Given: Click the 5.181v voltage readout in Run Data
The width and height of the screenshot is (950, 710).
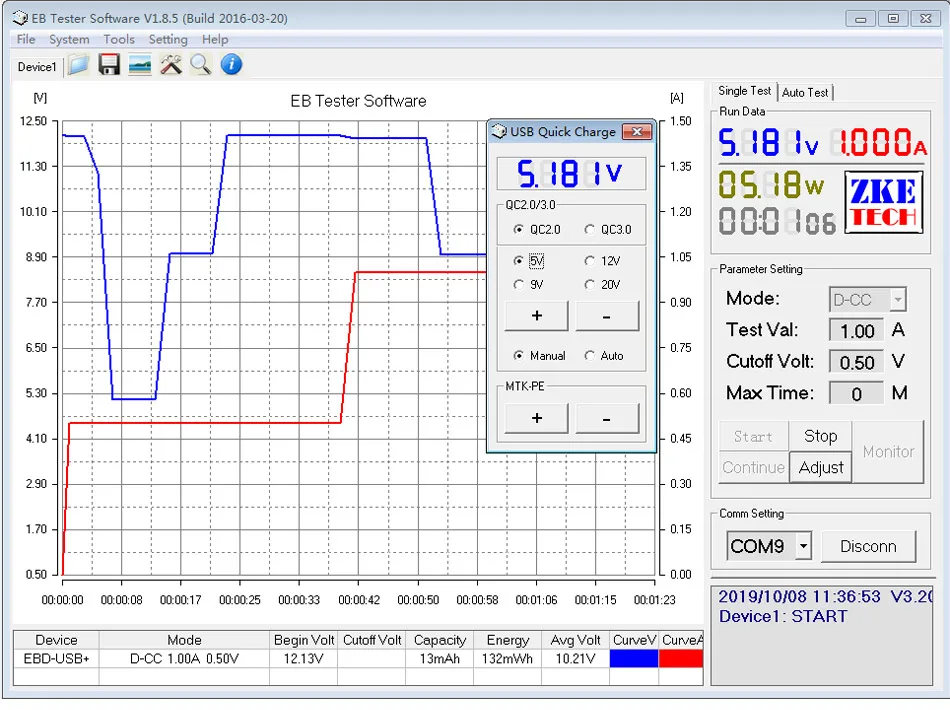Looking at the screenshot, I should click(x=768, y=143).
